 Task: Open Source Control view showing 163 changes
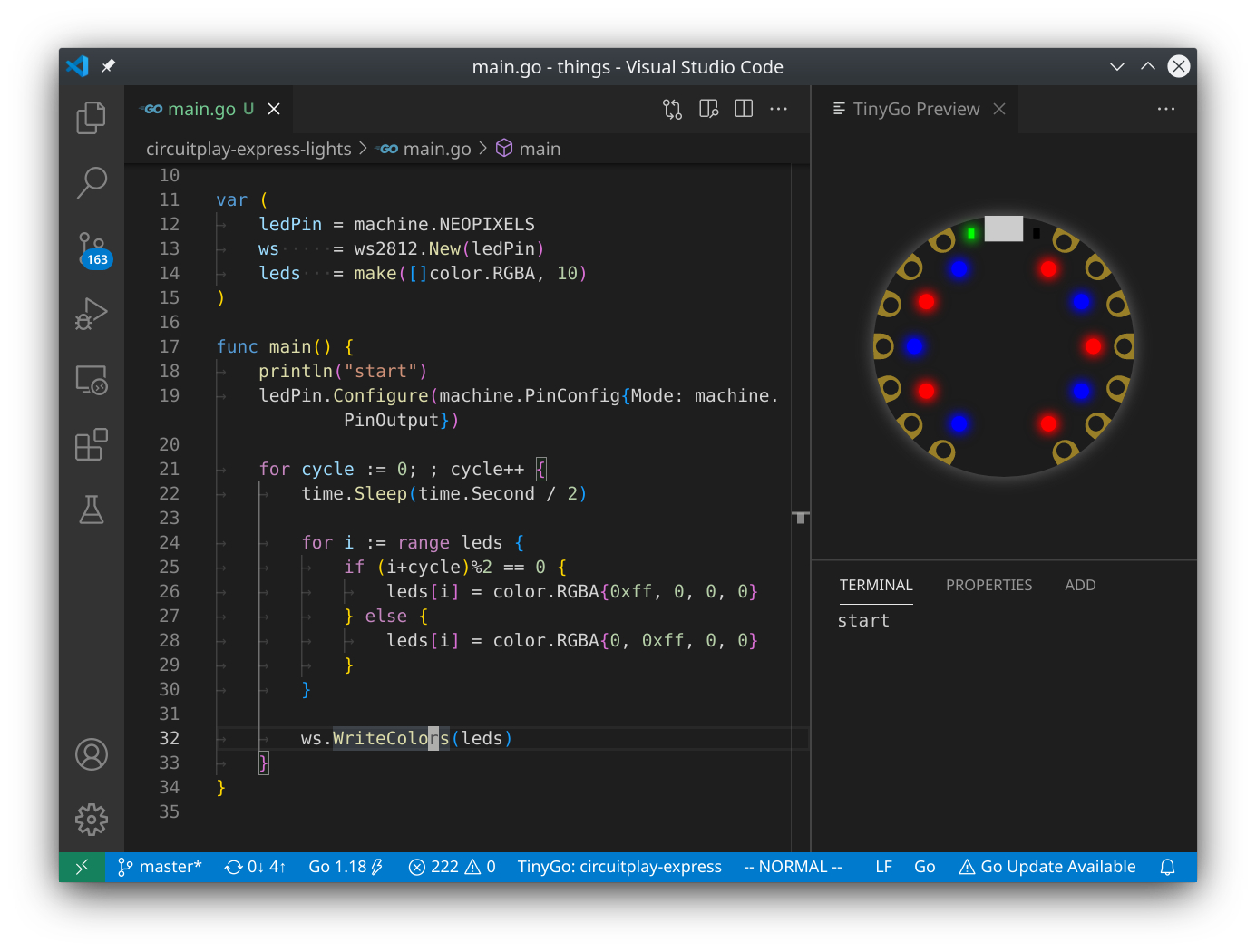91,248
